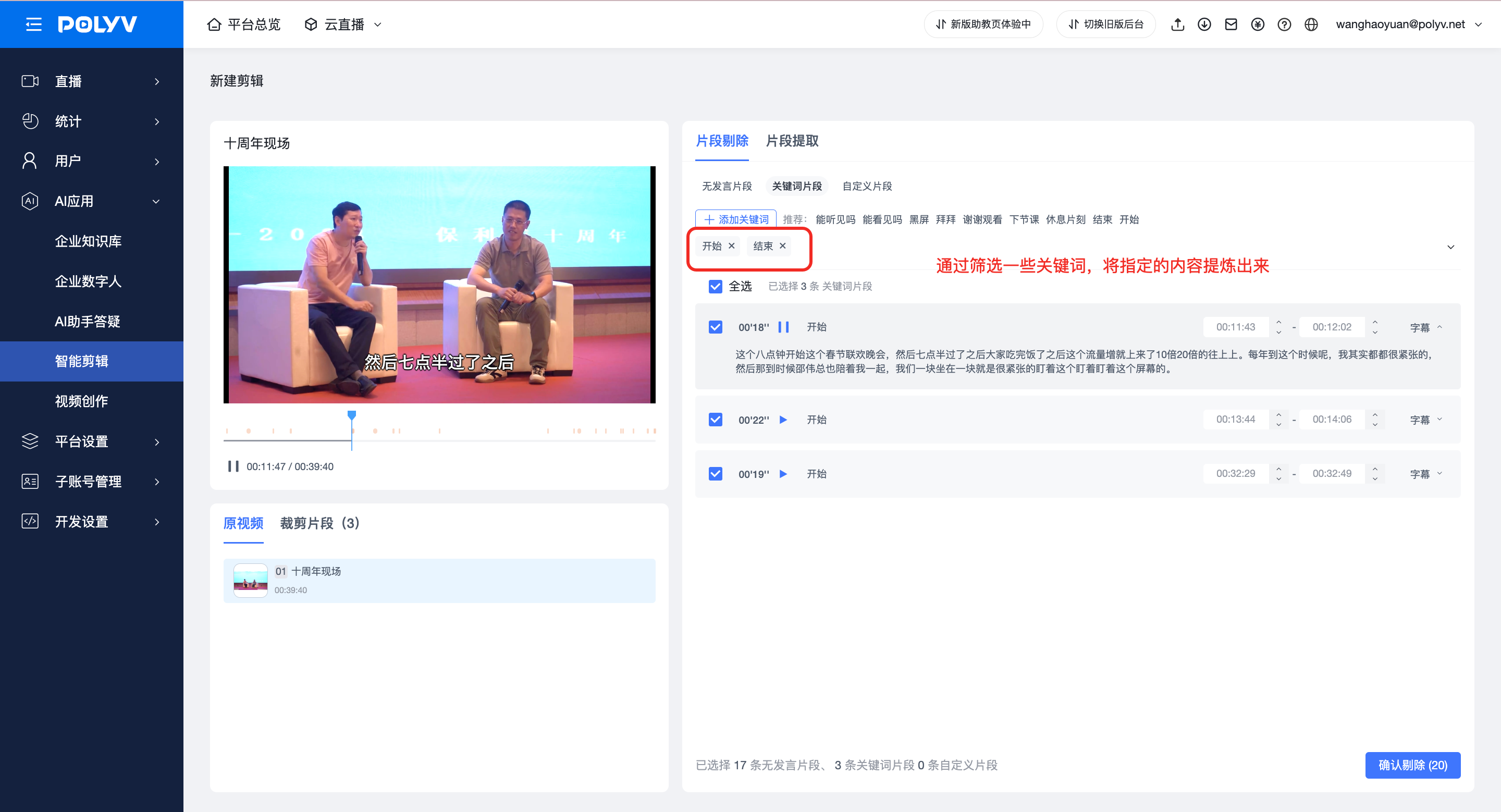The height and width of the screenshot is (812, 1501).
Task: Select the 无发言片段 filter tab
Action: 727,187
